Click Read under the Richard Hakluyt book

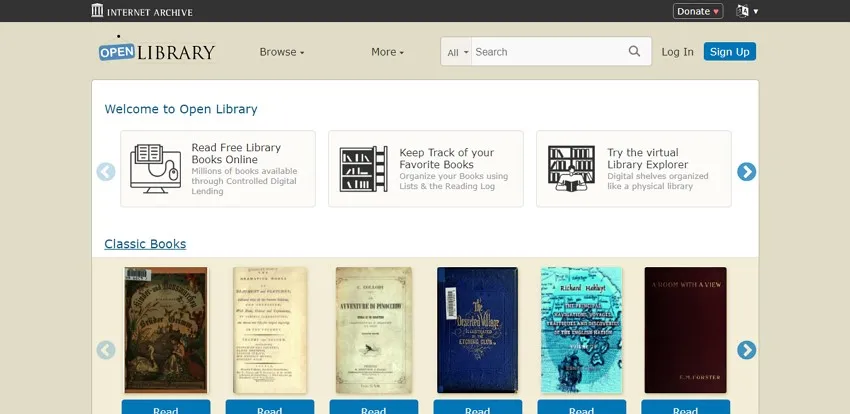tap(582, 407)
